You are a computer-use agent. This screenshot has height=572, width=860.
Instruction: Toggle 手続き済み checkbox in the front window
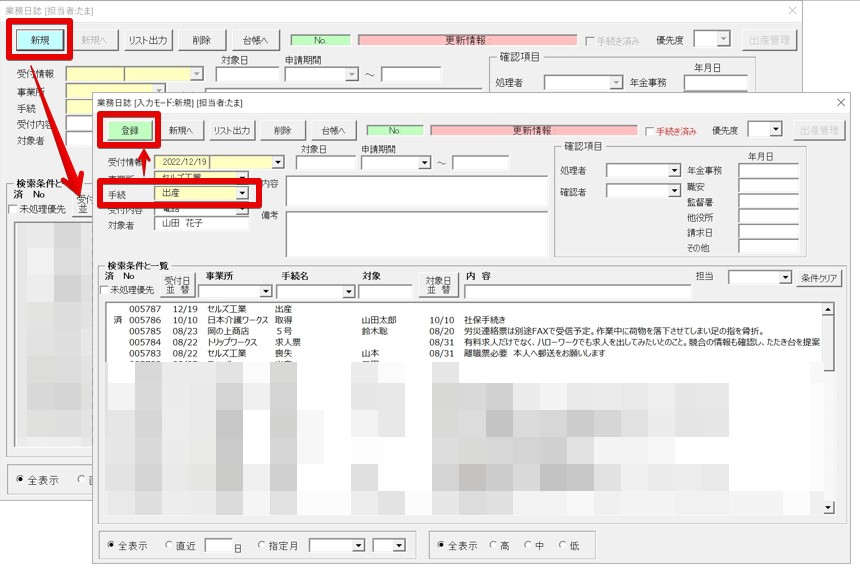pos(649,132)
